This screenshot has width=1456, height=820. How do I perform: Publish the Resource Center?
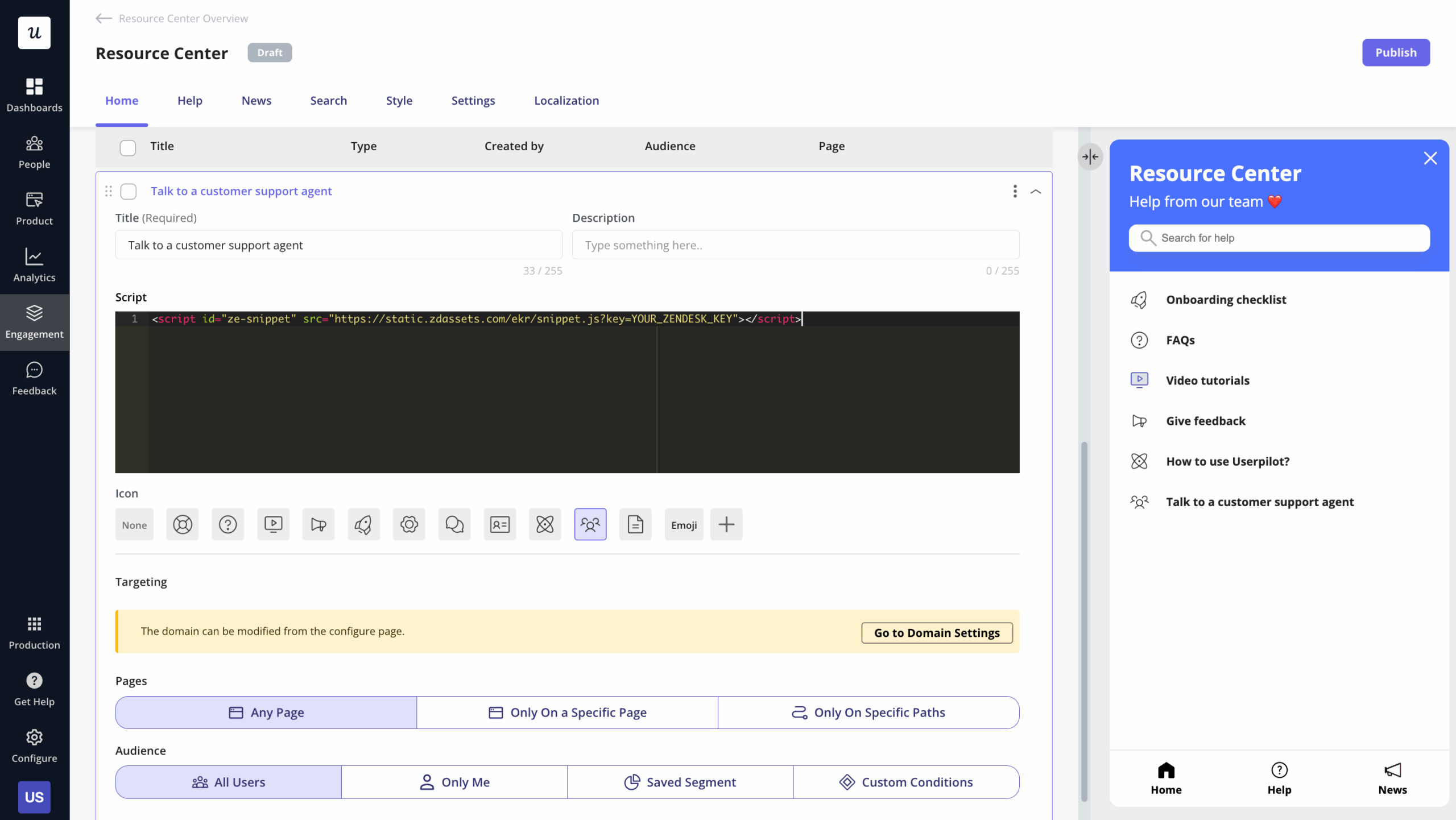click(x=1396, y=52)
